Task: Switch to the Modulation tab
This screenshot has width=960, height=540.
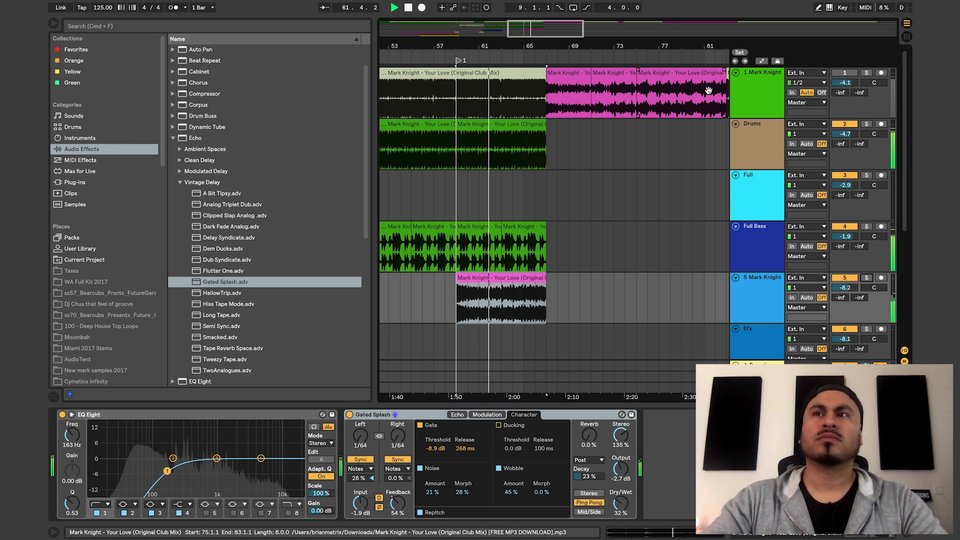Action: [x=487, y=414]
